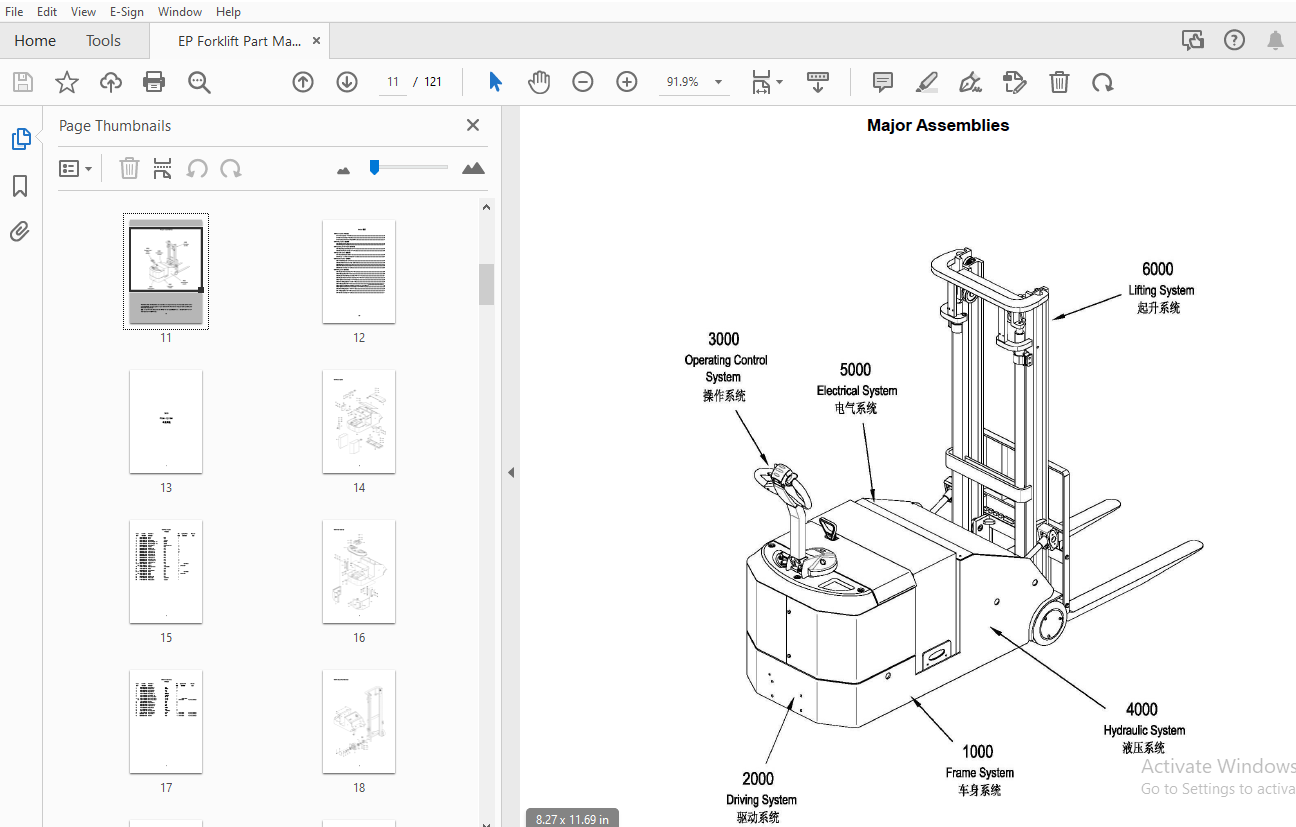Open notifications bell icon
Viewport: 1296px width, 827px height.
click(x=1275, y=41)
